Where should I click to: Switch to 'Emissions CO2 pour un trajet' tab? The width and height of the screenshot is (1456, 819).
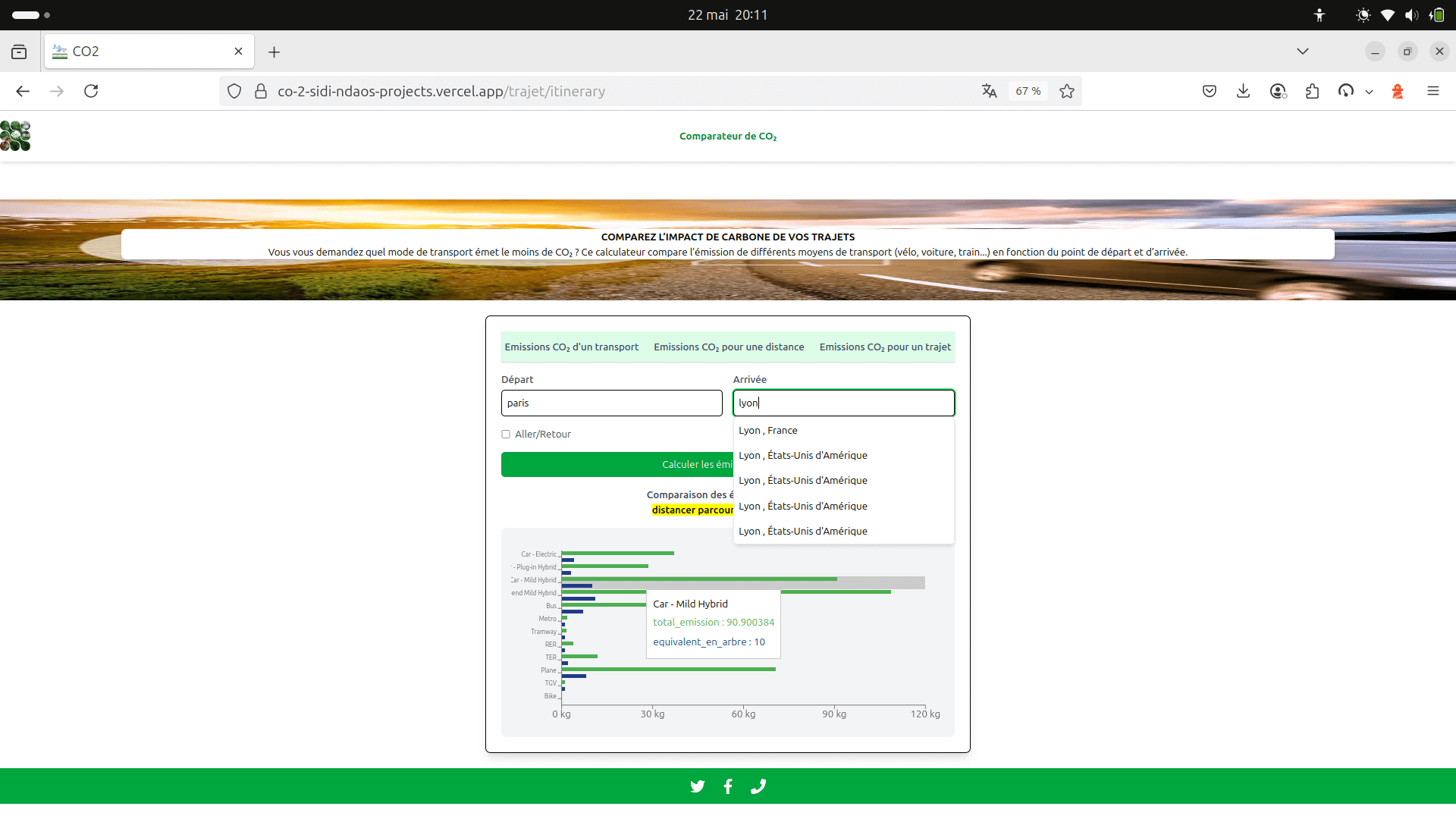(884, 347)
